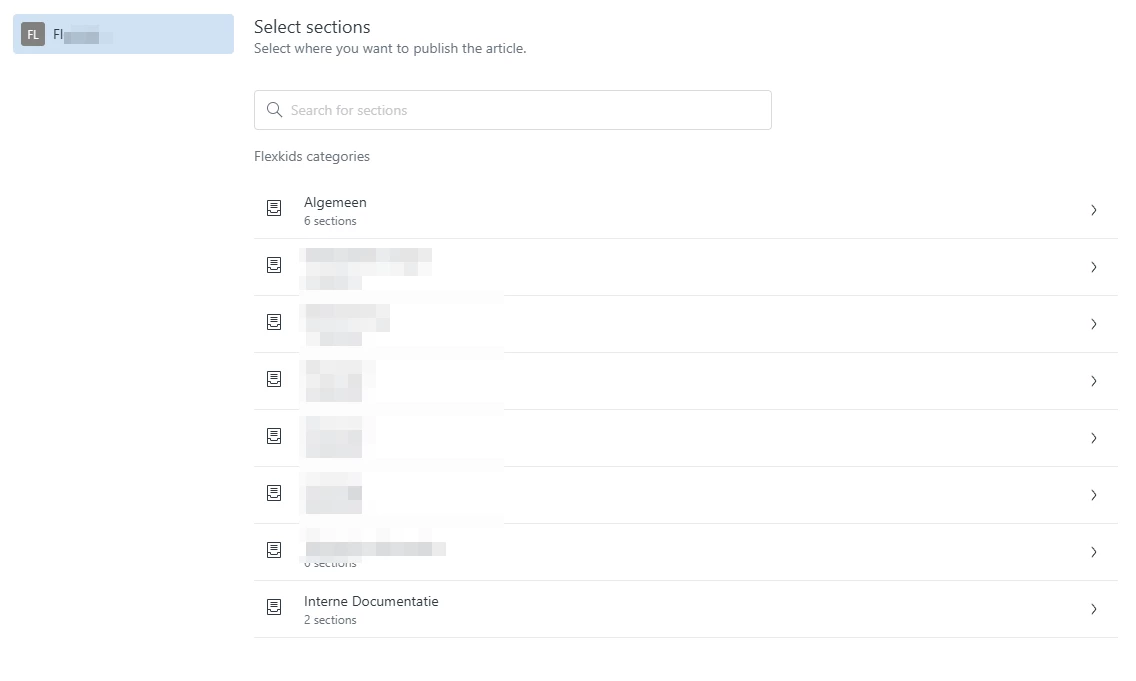The width and height of the screenshot is (1136, 681).
Task: Click the magnifier icon in search box
Action: (x=275, y=109)
